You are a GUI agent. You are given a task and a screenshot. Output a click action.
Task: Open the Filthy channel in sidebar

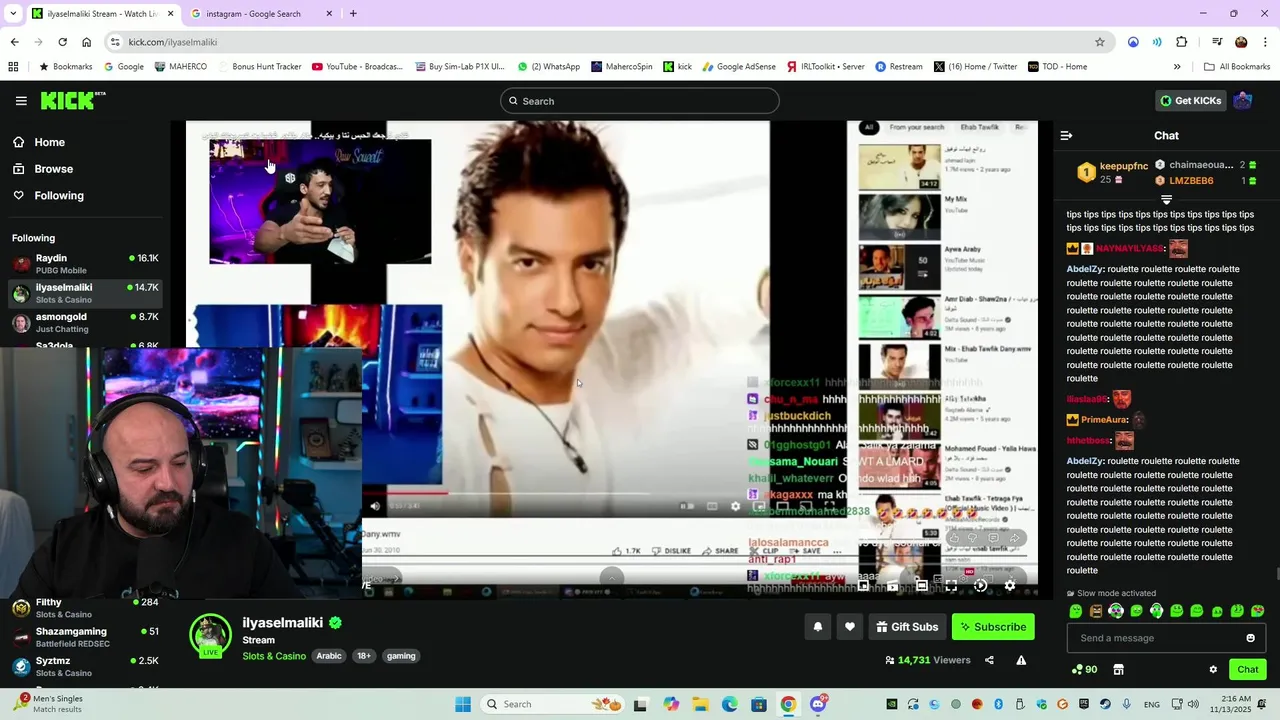[x=85, y=608]
